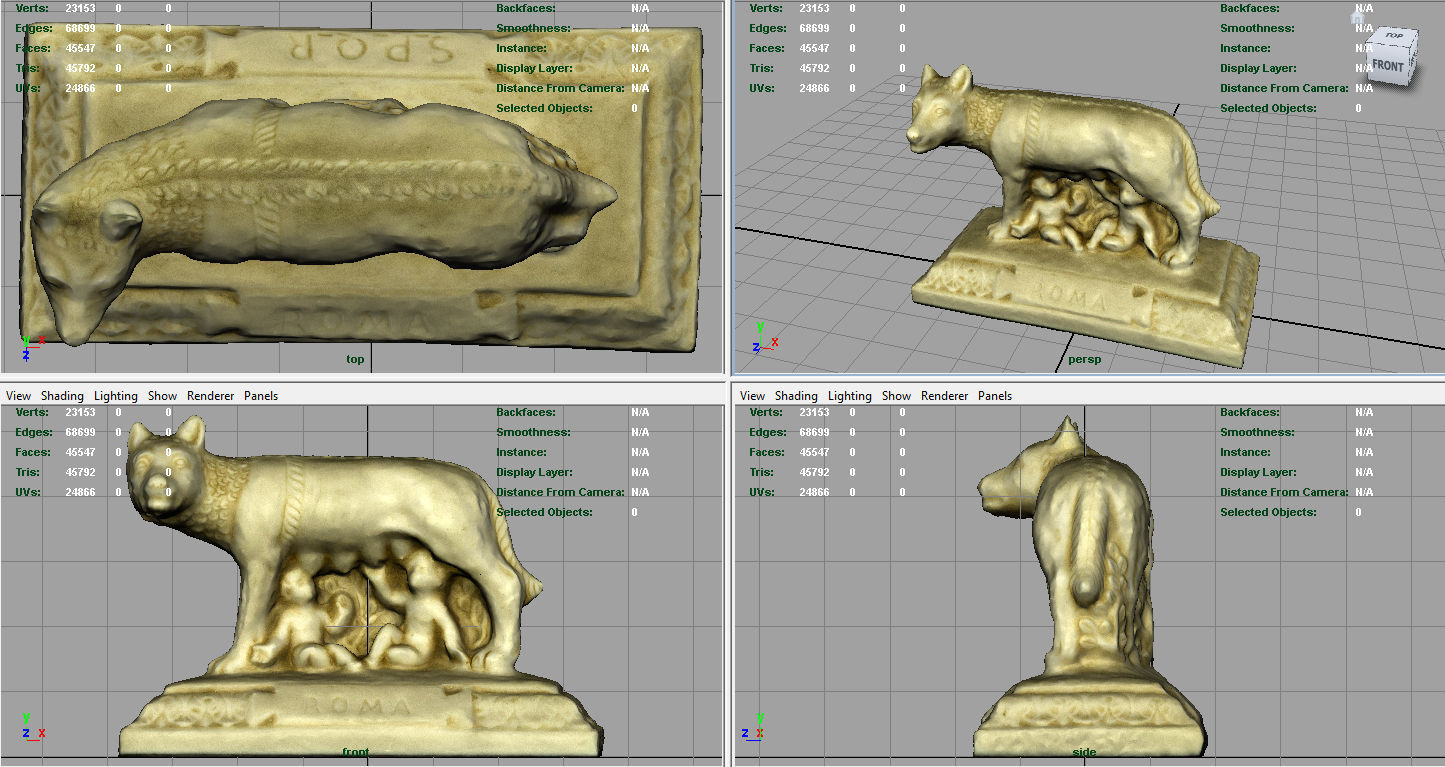Click the 'front' camera label
Viewport: 1445px width, 767px height.
[355, 752]
